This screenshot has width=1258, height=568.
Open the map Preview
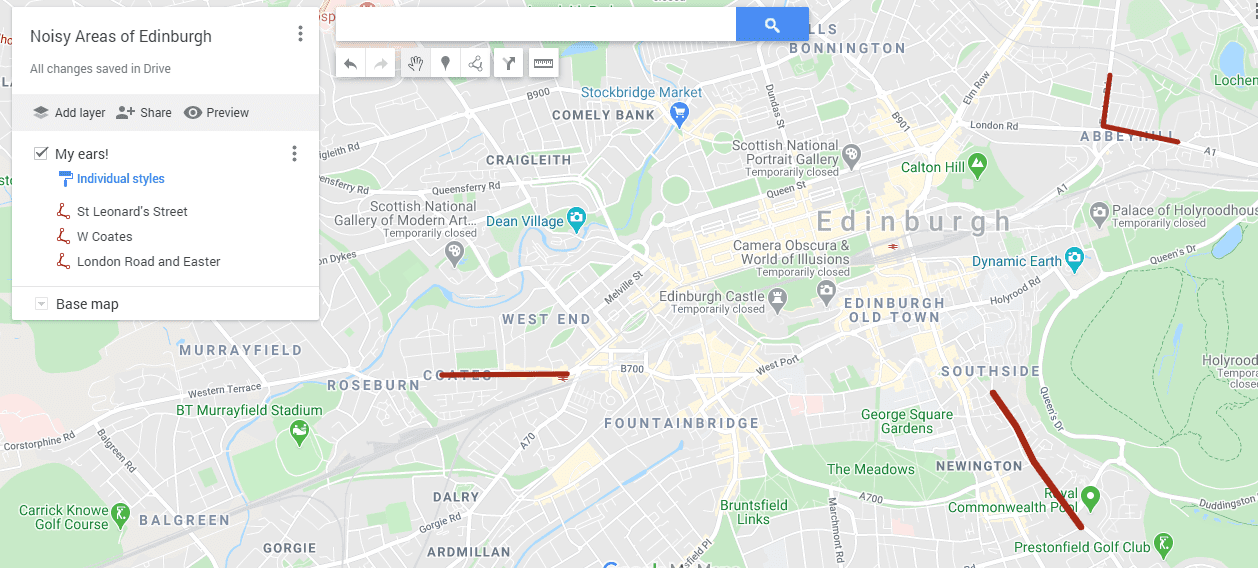click(217, 113)
